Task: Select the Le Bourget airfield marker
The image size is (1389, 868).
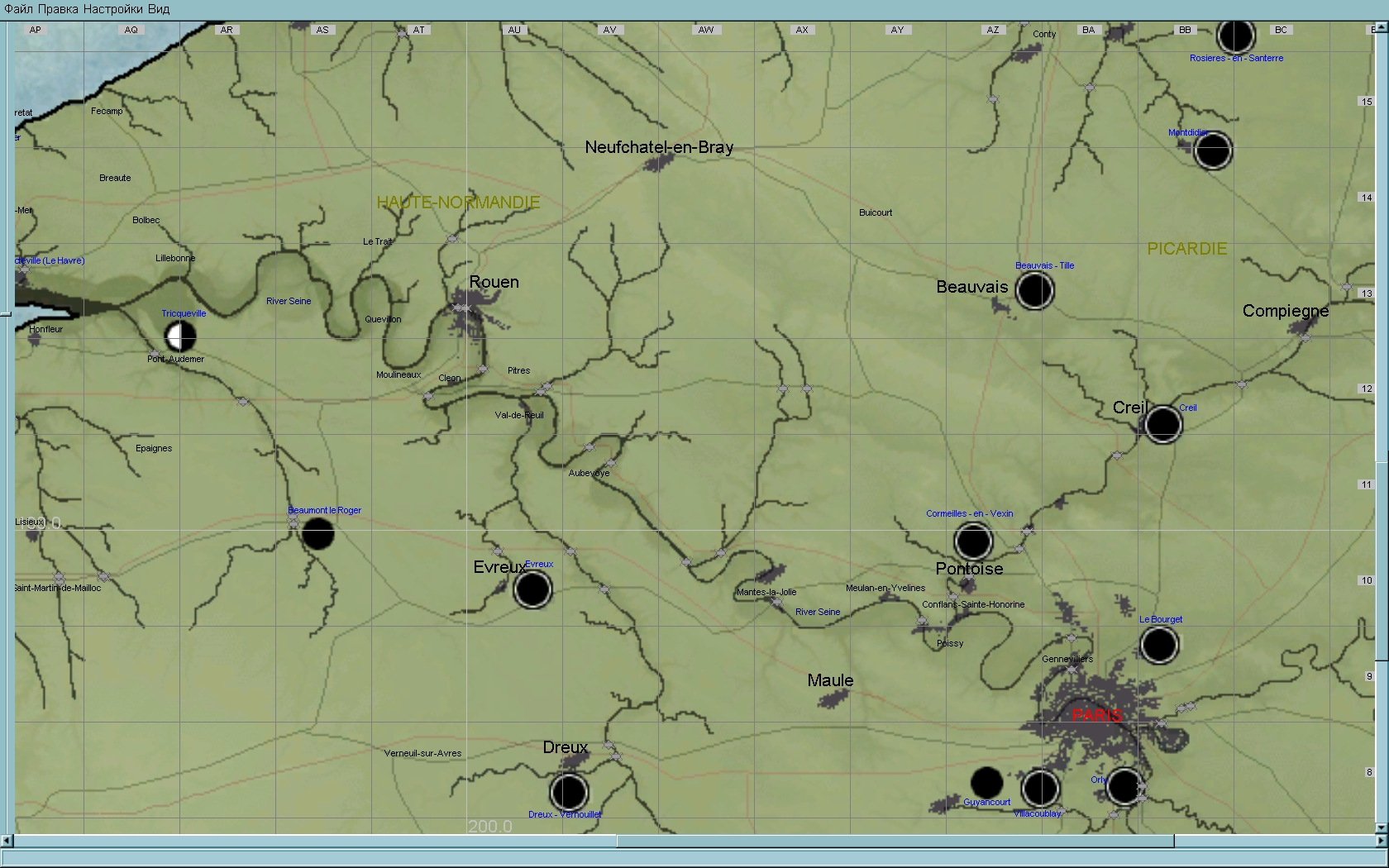Action: pos(1159,645)
